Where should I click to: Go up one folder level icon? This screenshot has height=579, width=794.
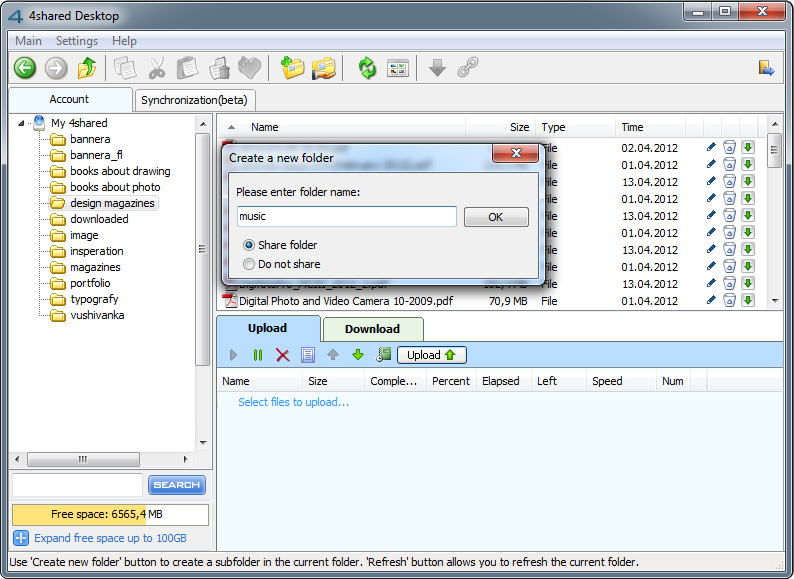click(87, 68)
